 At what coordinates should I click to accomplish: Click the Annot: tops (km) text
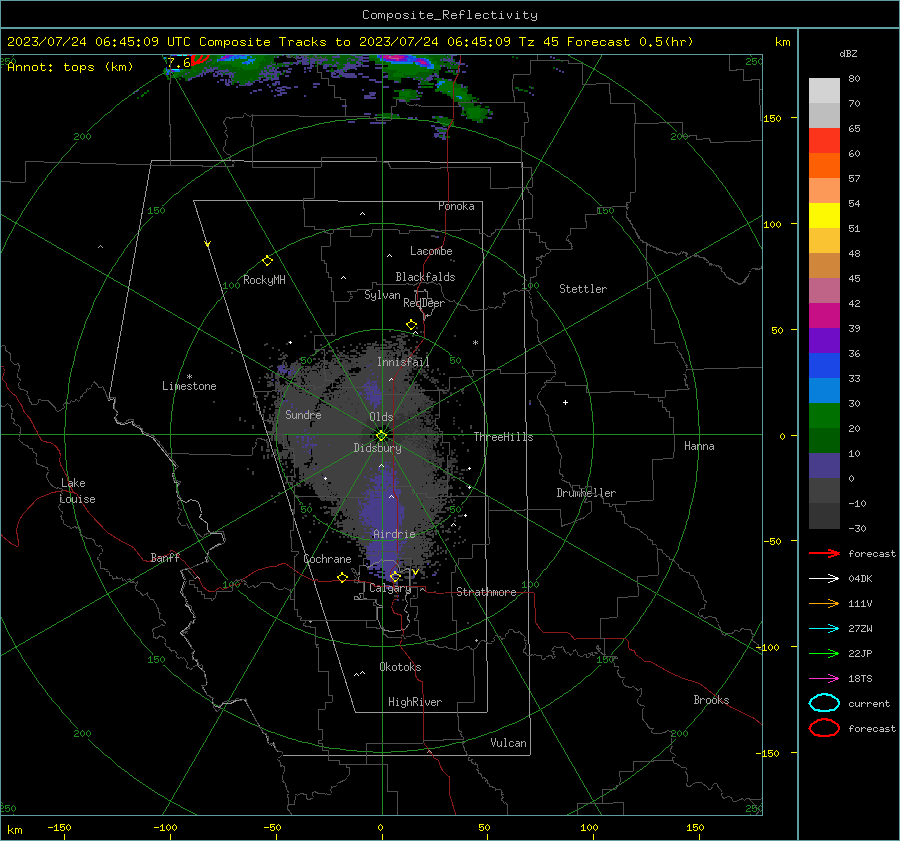coord(71,67)
